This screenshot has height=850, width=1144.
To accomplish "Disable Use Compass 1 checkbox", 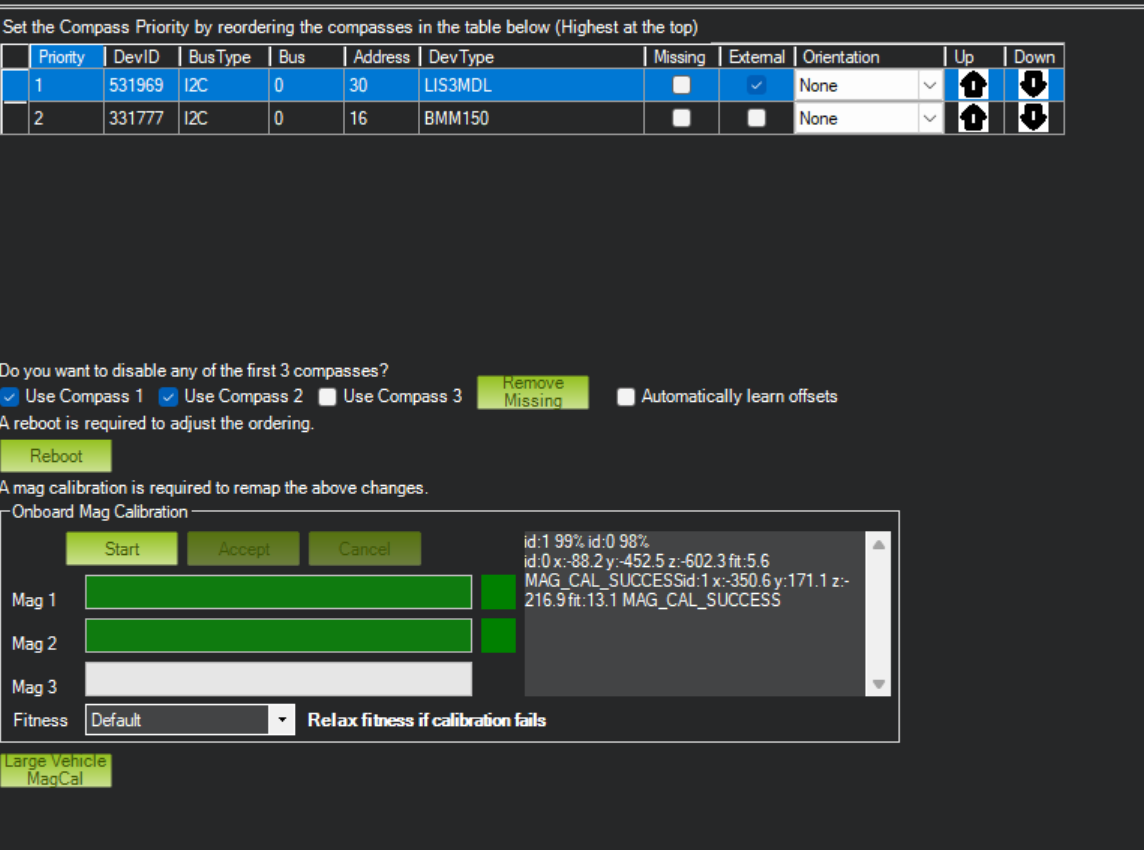I will tap(10, 397).
